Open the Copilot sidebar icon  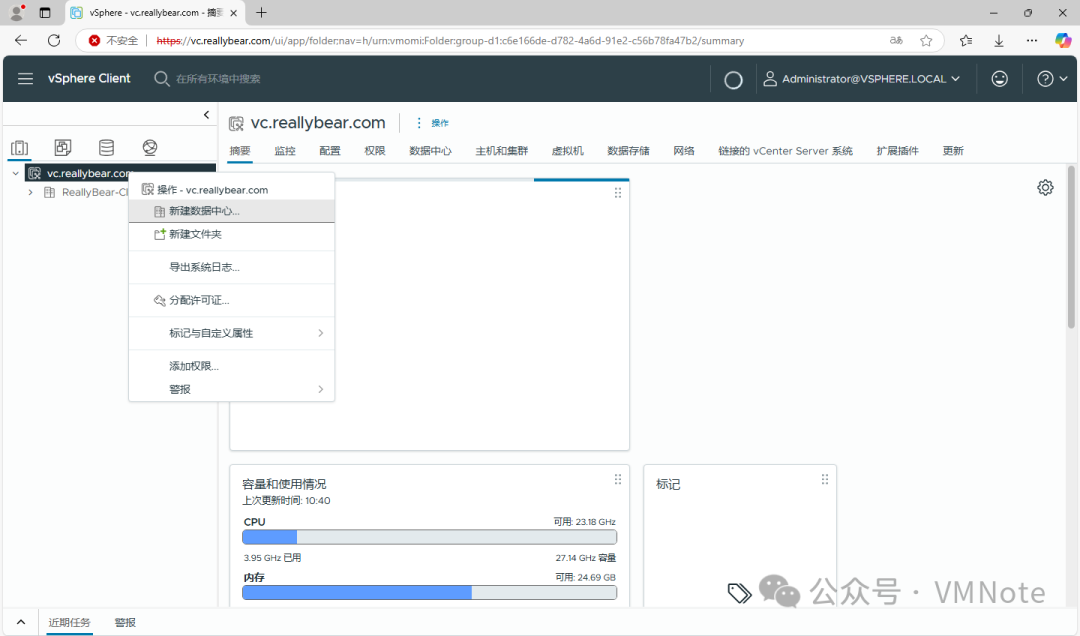click(x=1063, y=41)
